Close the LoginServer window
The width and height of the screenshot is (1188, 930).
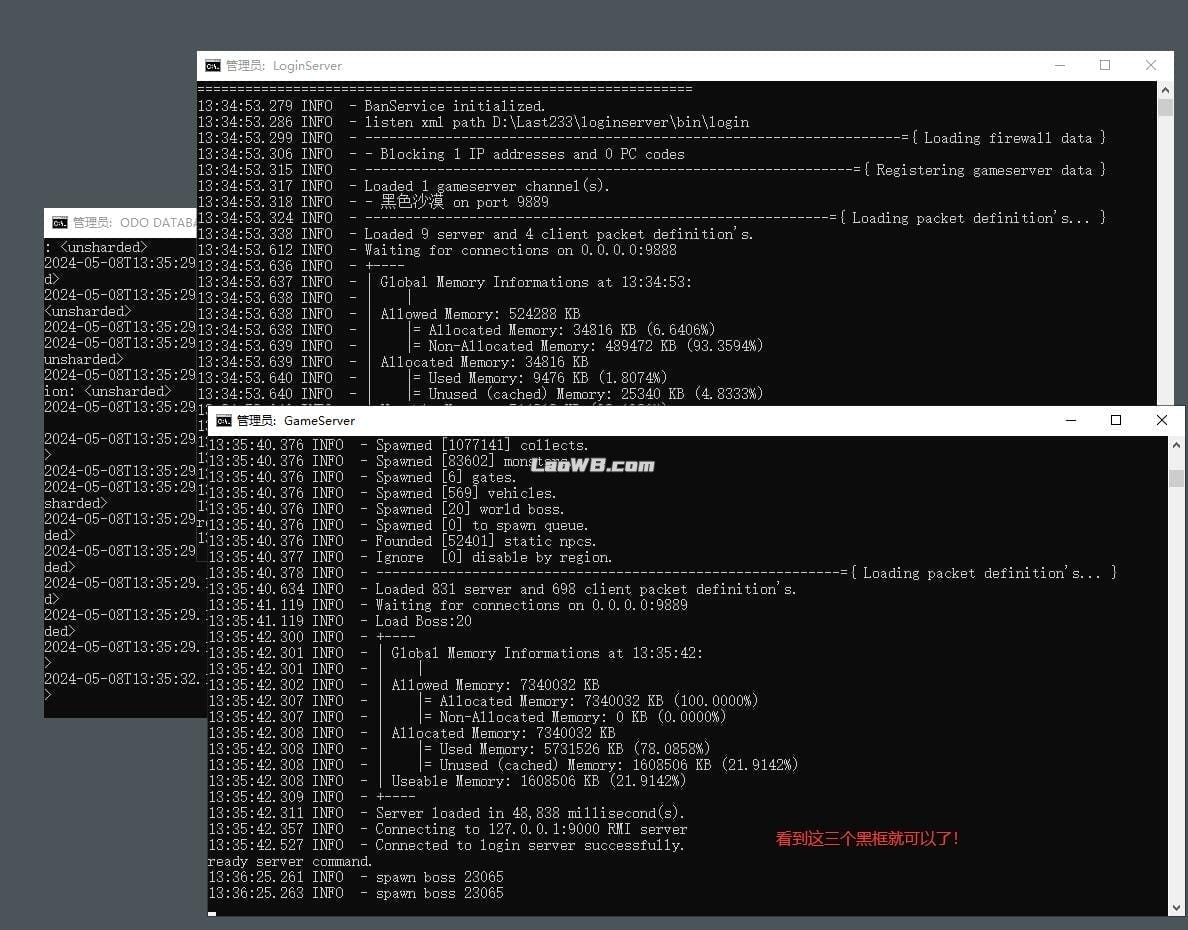pyautogui.click(x=1151, y=66)
